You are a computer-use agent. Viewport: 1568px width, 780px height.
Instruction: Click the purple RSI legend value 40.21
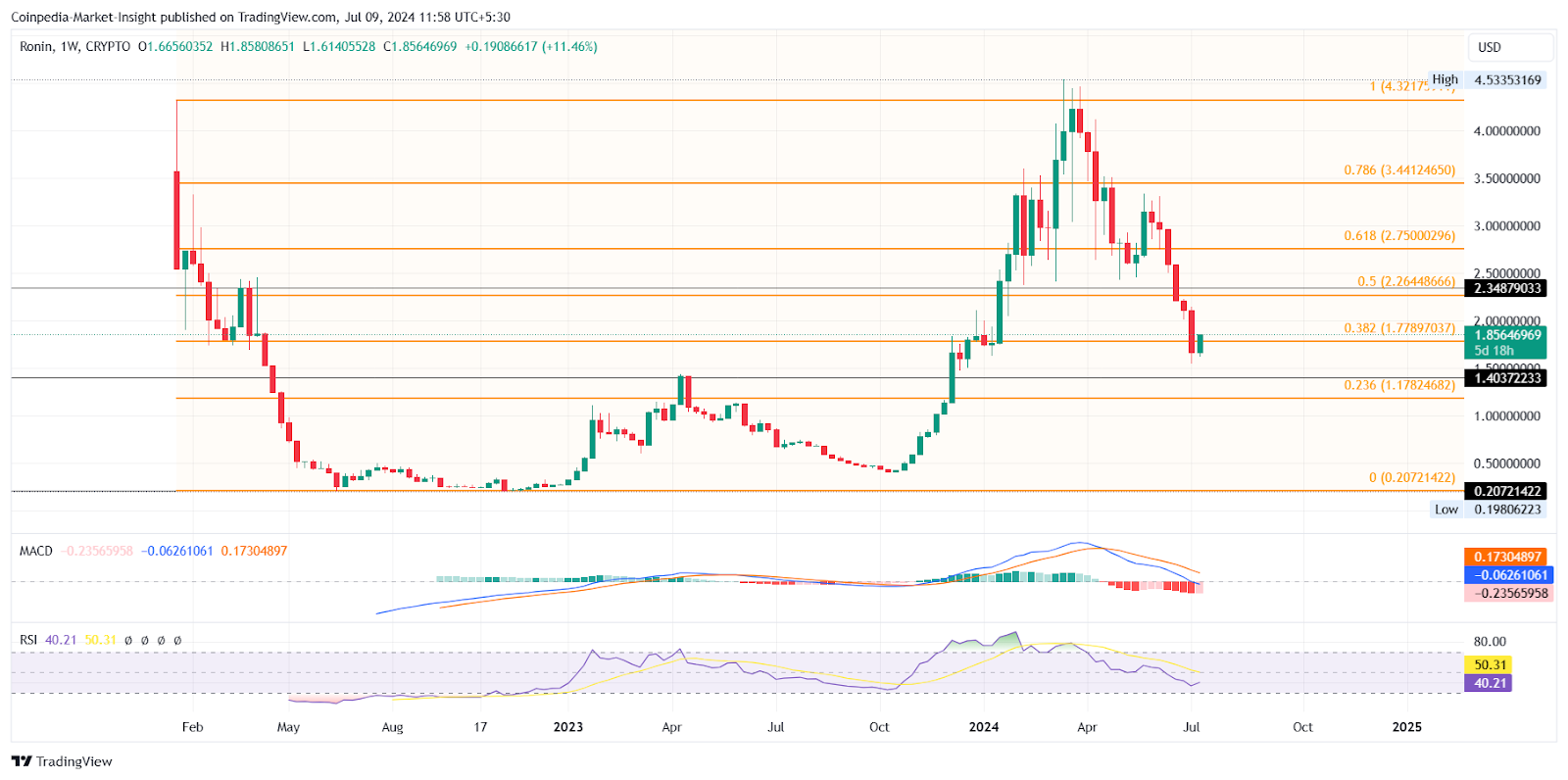(61, 640)
